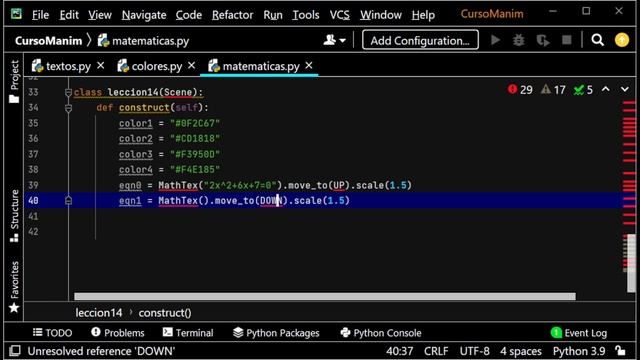
Task: Collapse the class leccion14 fold marker
Action: 68,92
